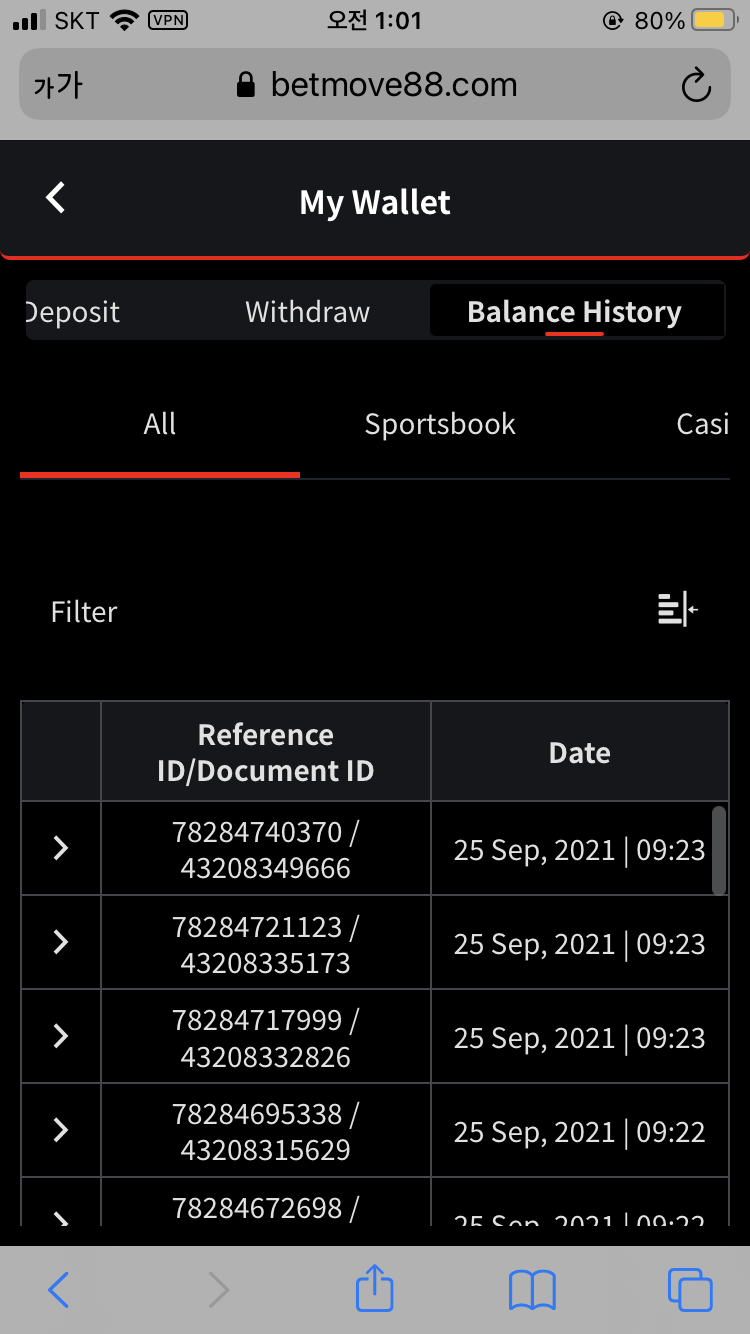Screen dimensions: 750x1334
Task: Switch to the Withdraw tab
Action: coord(308,312)
